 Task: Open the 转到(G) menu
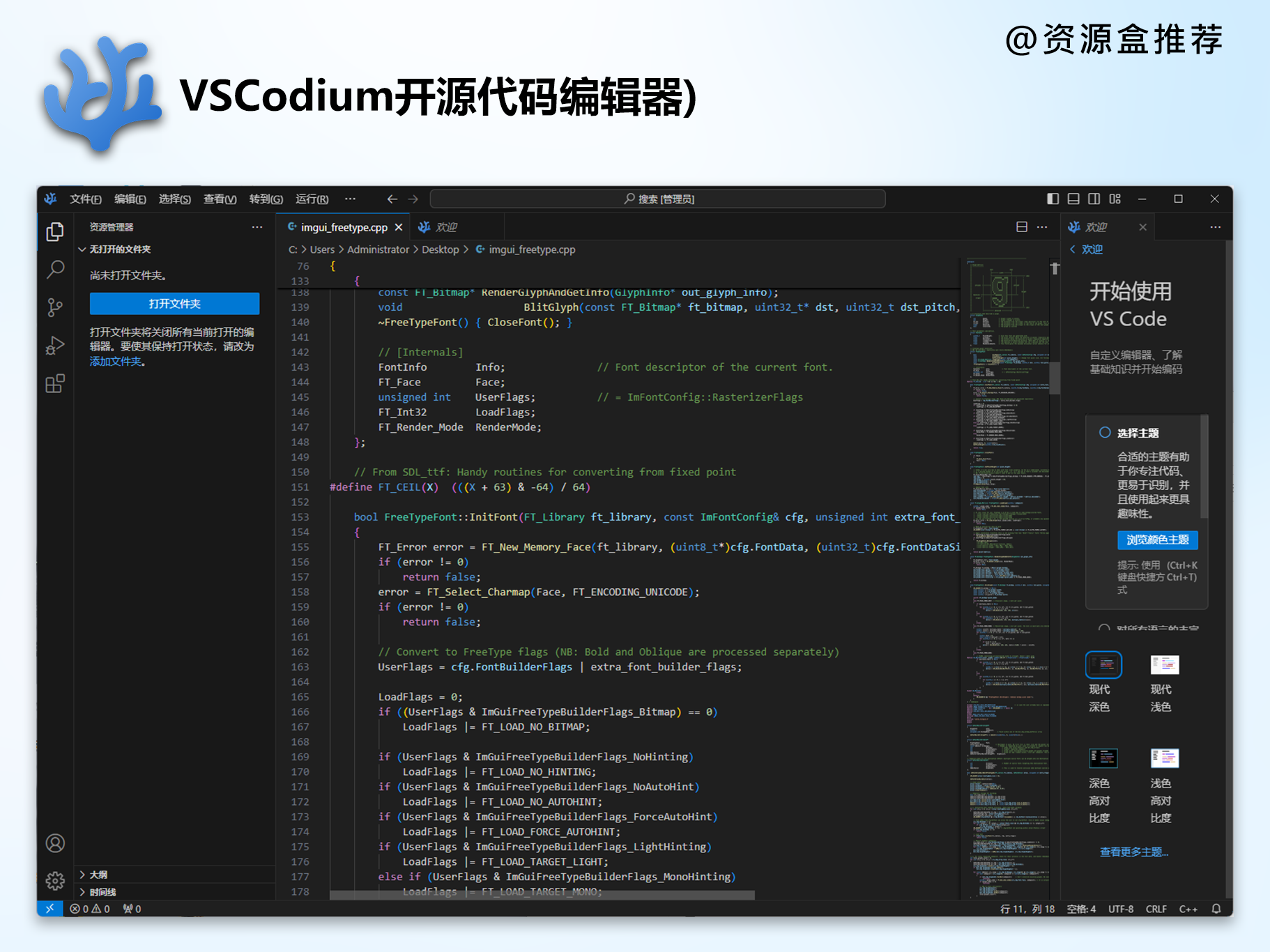(266, 199)
